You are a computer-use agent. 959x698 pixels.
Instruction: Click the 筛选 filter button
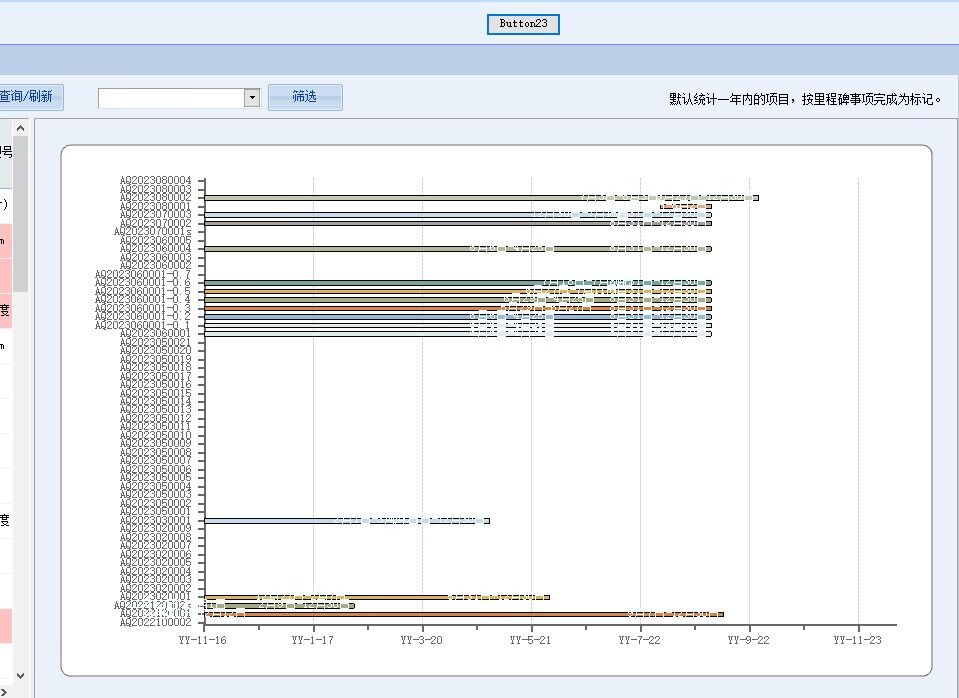click(305, 97)
